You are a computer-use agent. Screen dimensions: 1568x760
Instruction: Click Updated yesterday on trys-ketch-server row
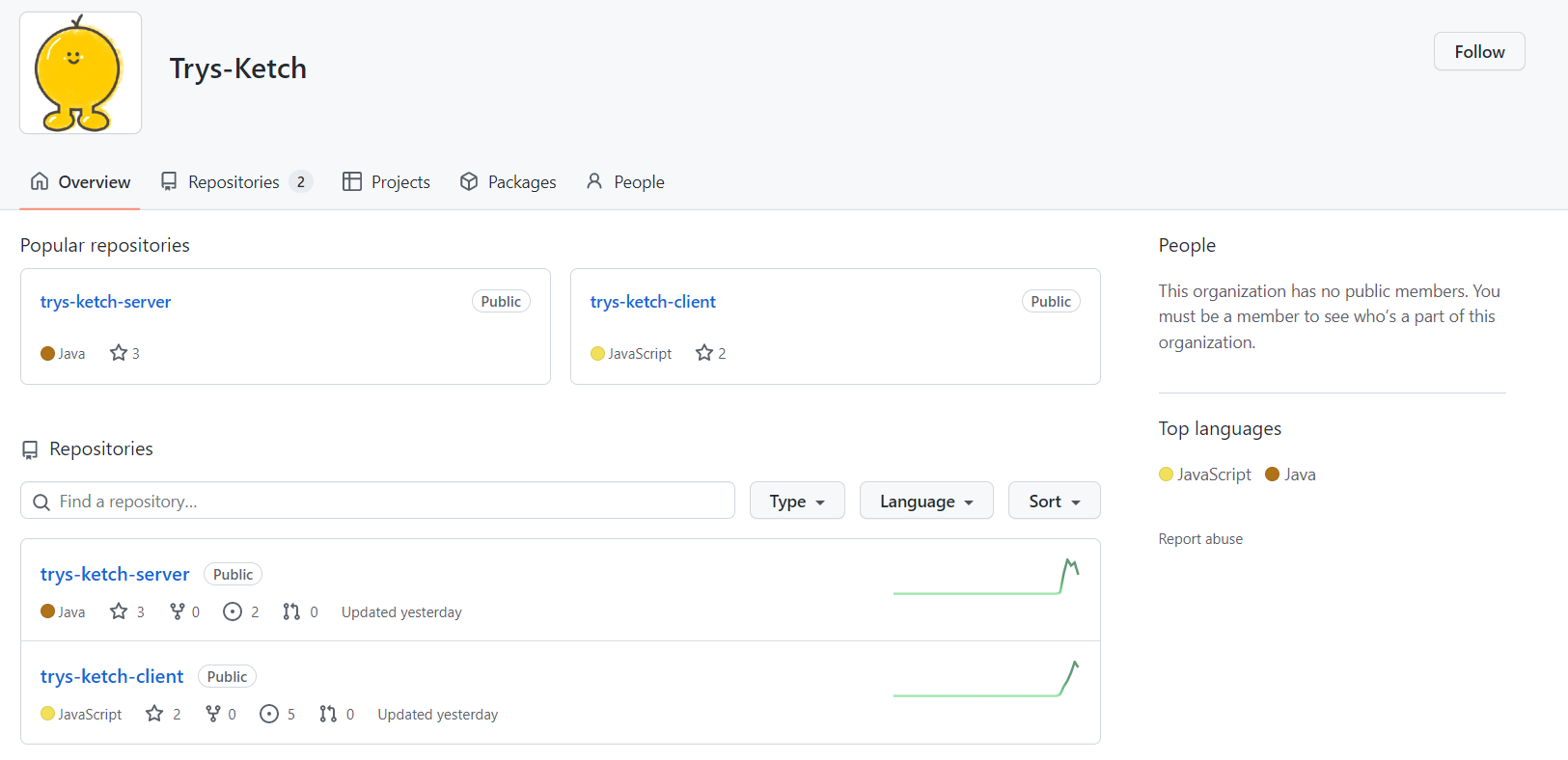401,611
